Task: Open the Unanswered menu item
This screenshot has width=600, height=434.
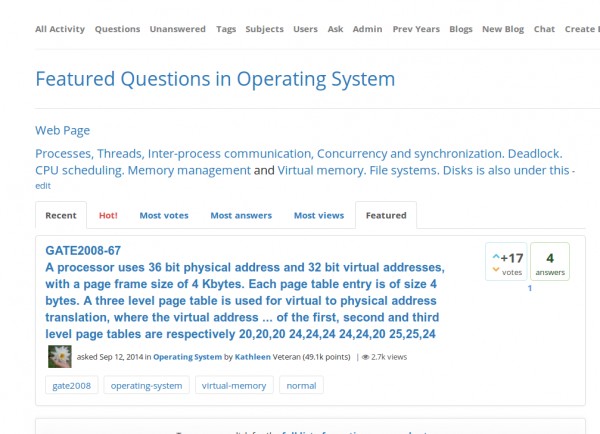Action: (177, 29)
